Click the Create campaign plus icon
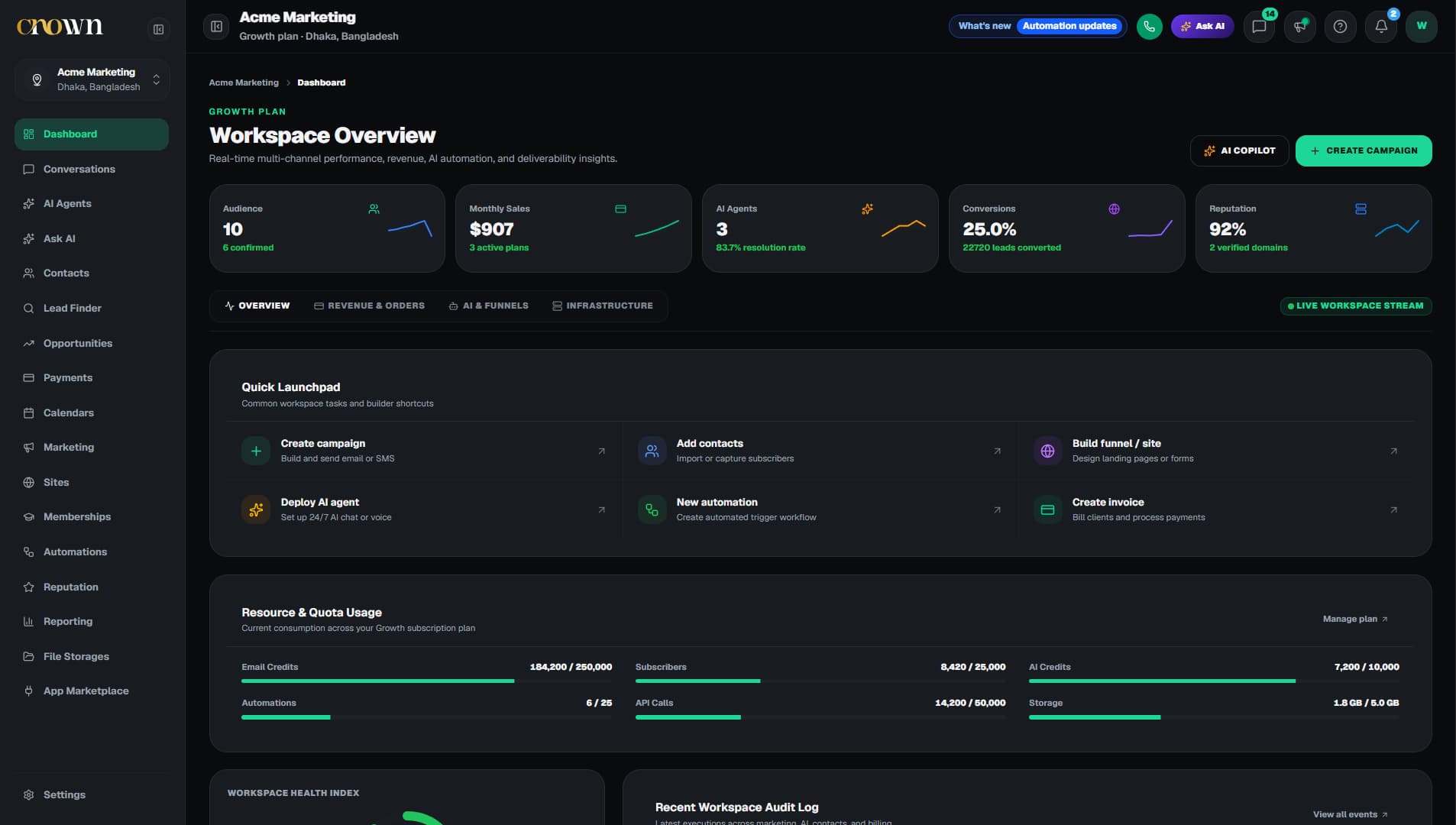Viewport: 1456px width, 825px height. coord(256,451)
